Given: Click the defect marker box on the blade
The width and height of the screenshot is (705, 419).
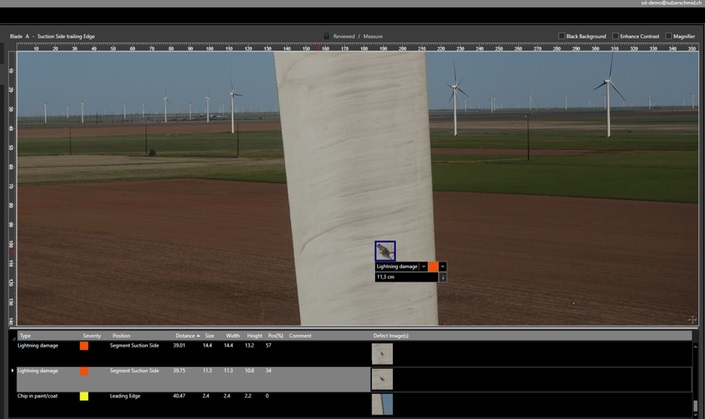Looking at the screenshot, I should (x=385, y=251).
